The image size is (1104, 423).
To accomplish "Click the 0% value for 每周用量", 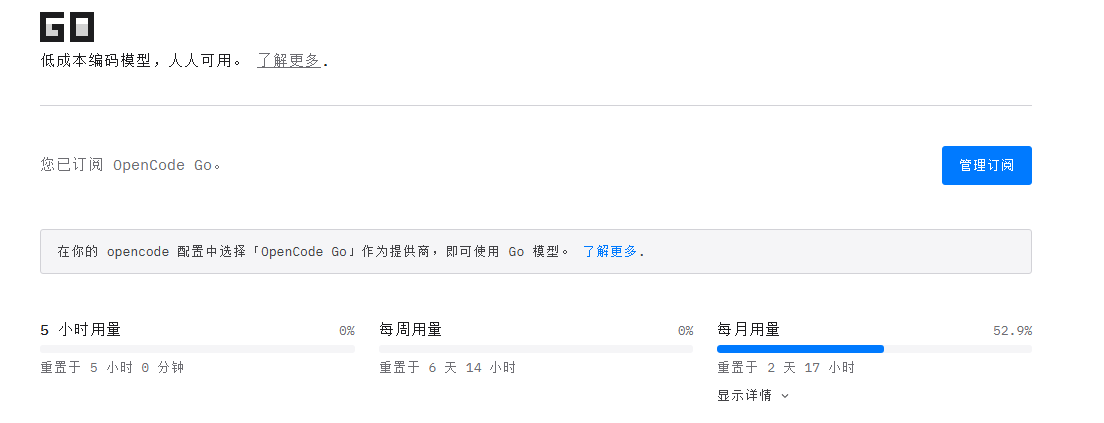I will (x=685, y=331).
